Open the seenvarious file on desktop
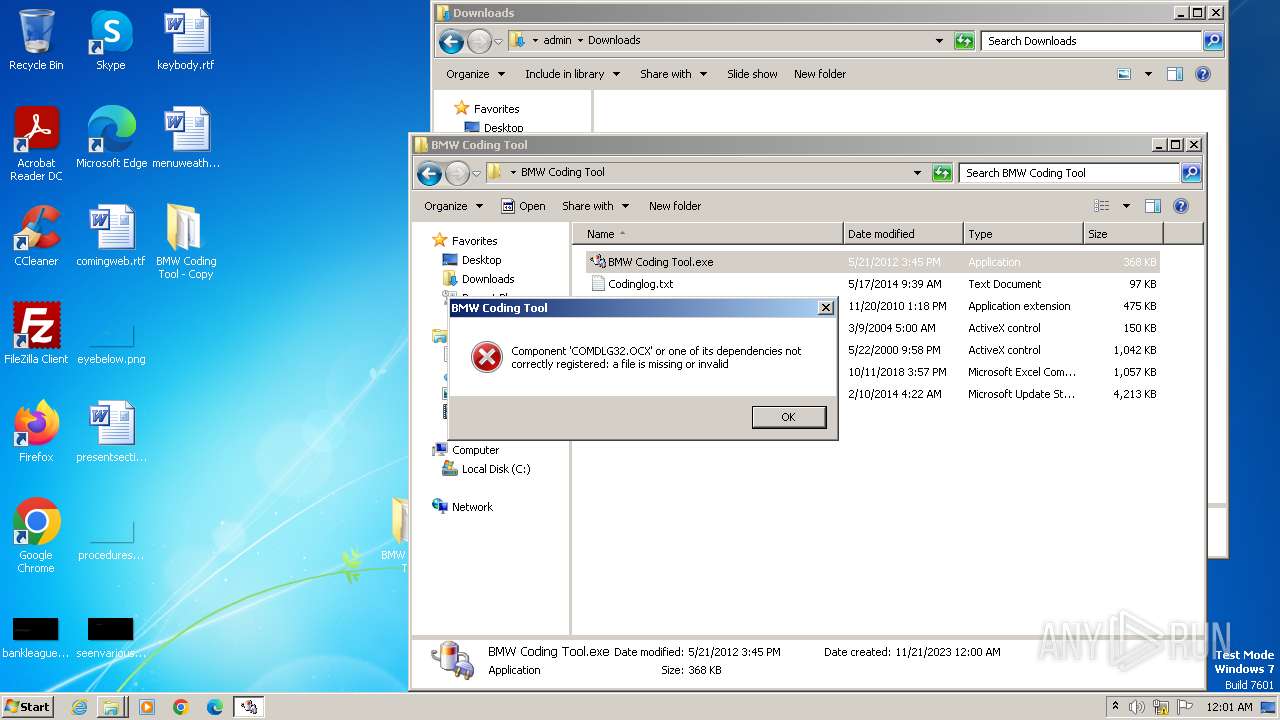This screenshot has width=1280, height=720. coord(111,638)
